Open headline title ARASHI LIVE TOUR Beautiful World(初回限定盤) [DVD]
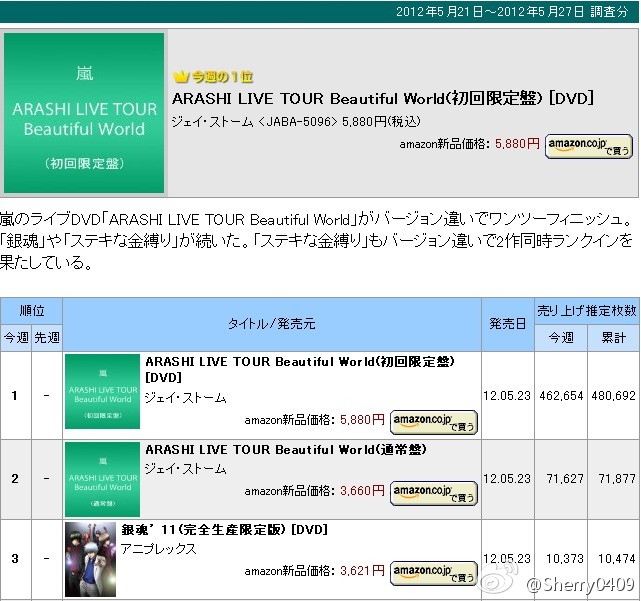Viewport: 641px width, 601px height. [x=383, y=99]
